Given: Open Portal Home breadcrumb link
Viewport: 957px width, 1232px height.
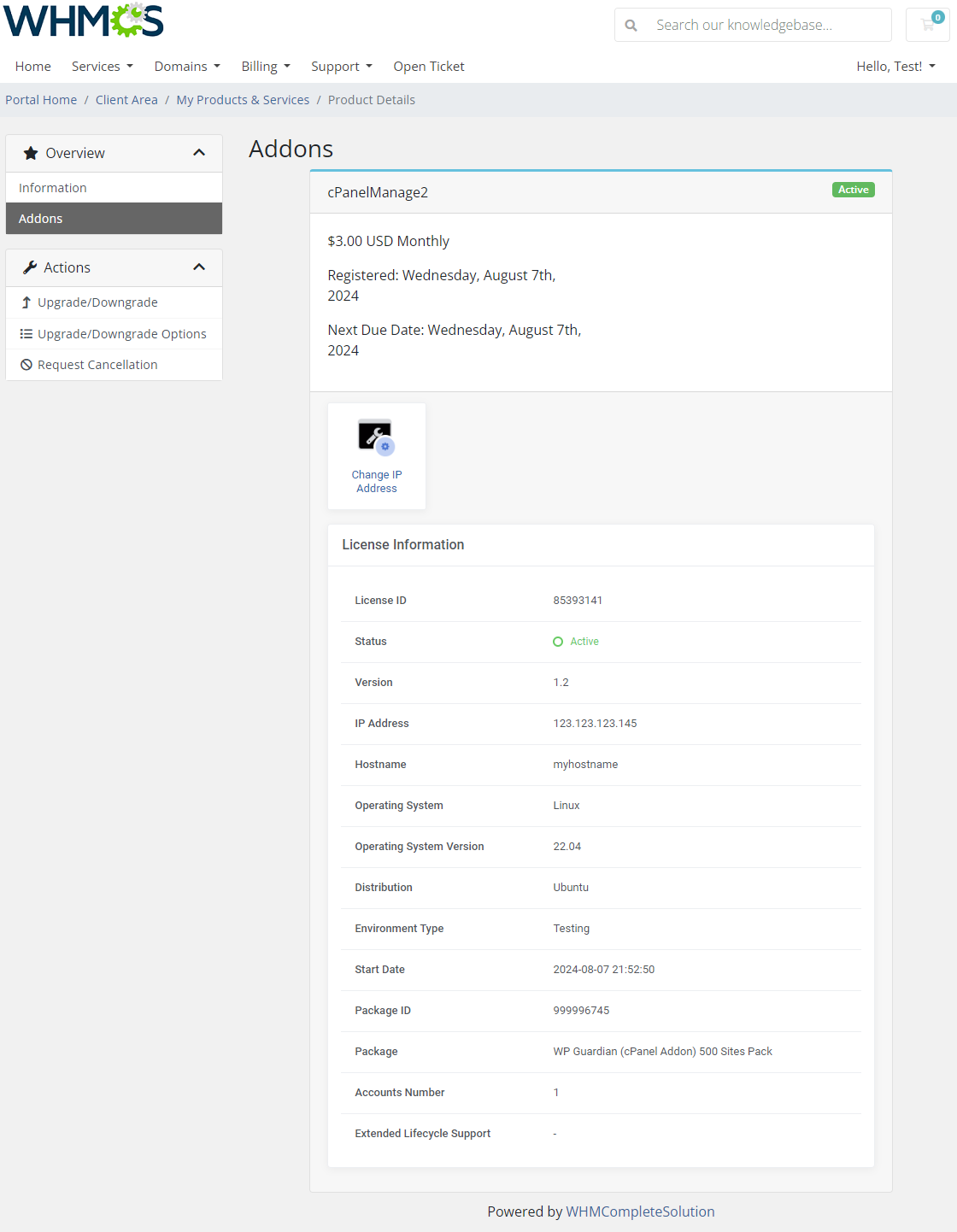Looking at the screenshot, I should (41, 100).
